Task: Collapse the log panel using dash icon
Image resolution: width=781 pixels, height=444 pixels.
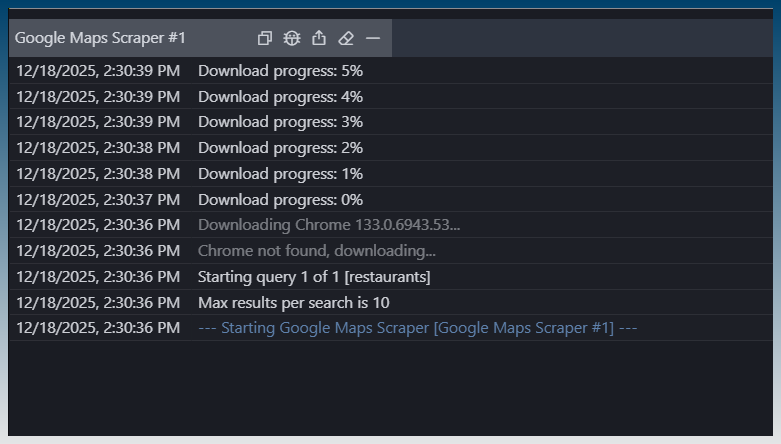Action: (x=373, y=38)
